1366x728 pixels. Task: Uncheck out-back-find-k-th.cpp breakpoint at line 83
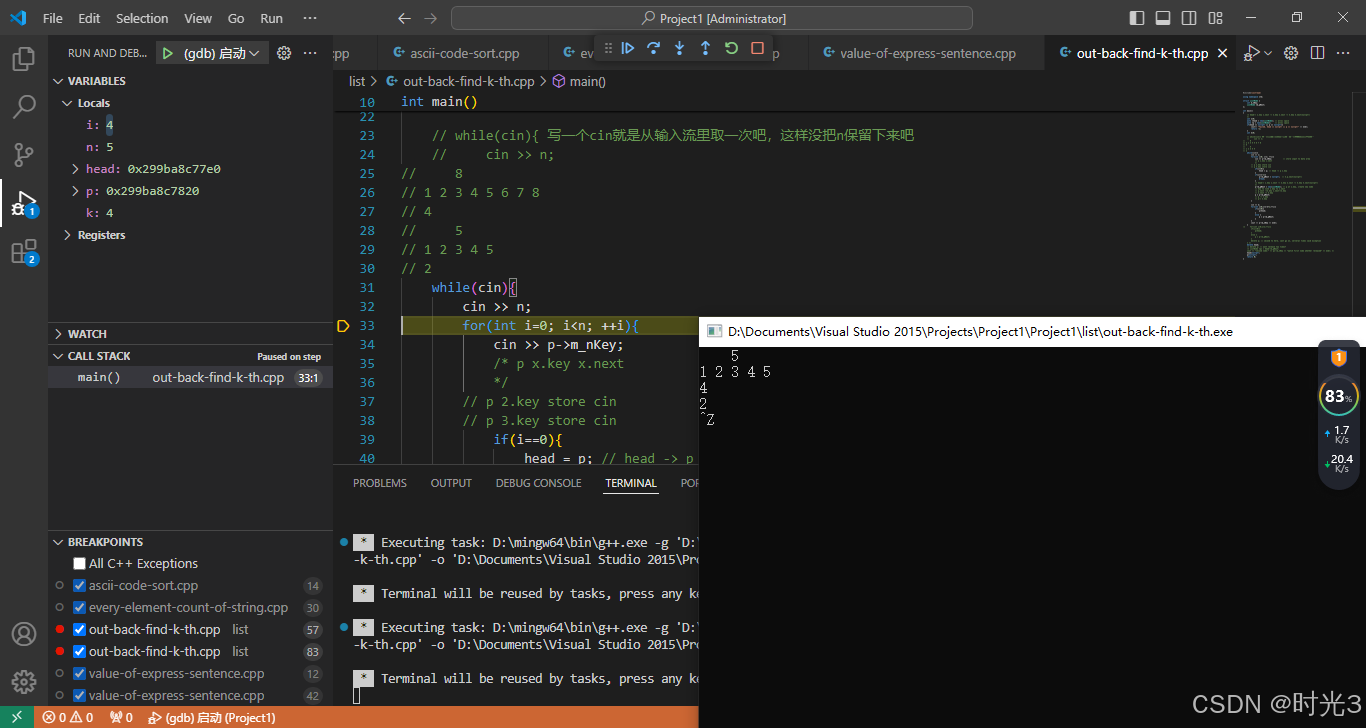click(80, 651)
